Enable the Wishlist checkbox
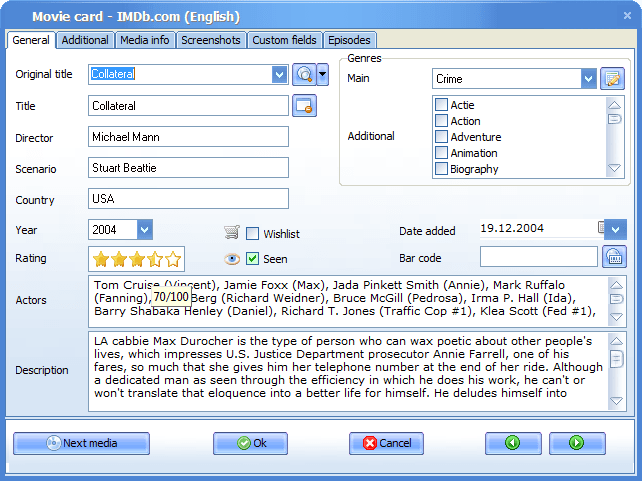Image resolution: width=642 pixels, height=481 pixels. pos(253,233)
